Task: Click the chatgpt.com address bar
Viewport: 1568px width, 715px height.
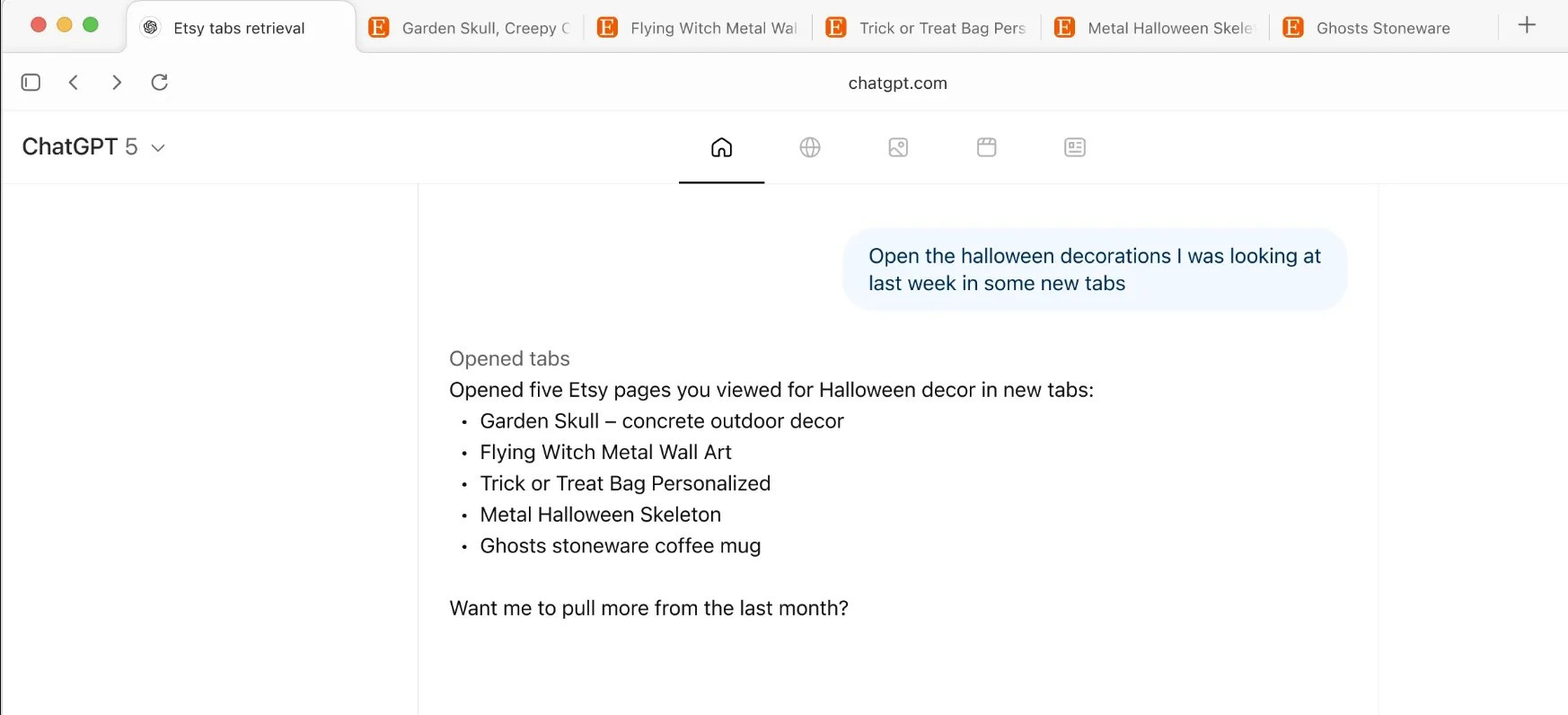Action: [x=897, y=84]
